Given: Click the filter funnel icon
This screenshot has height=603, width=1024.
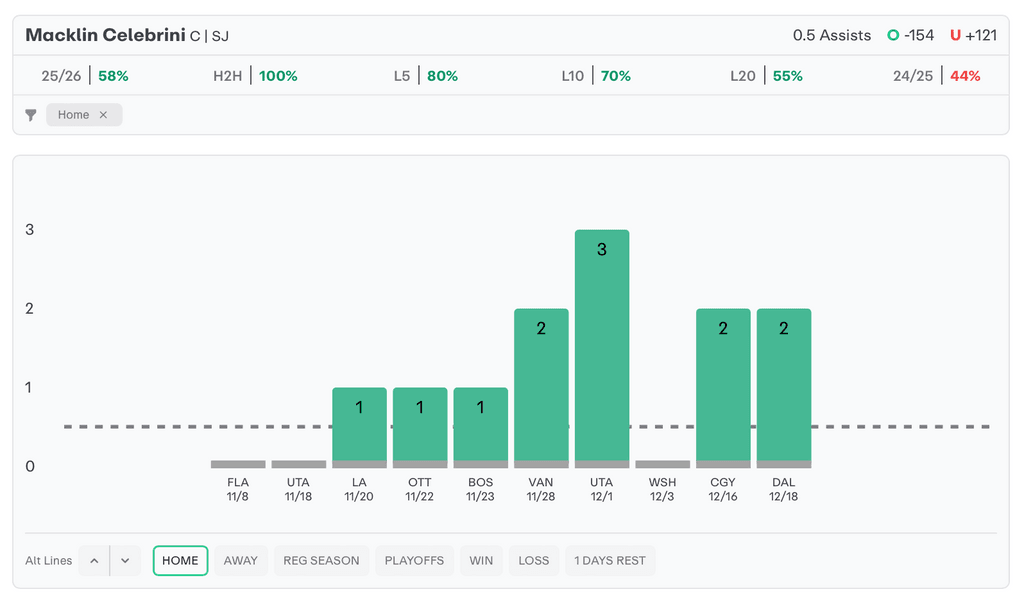Looking at the screenshot, I should 31,115.
